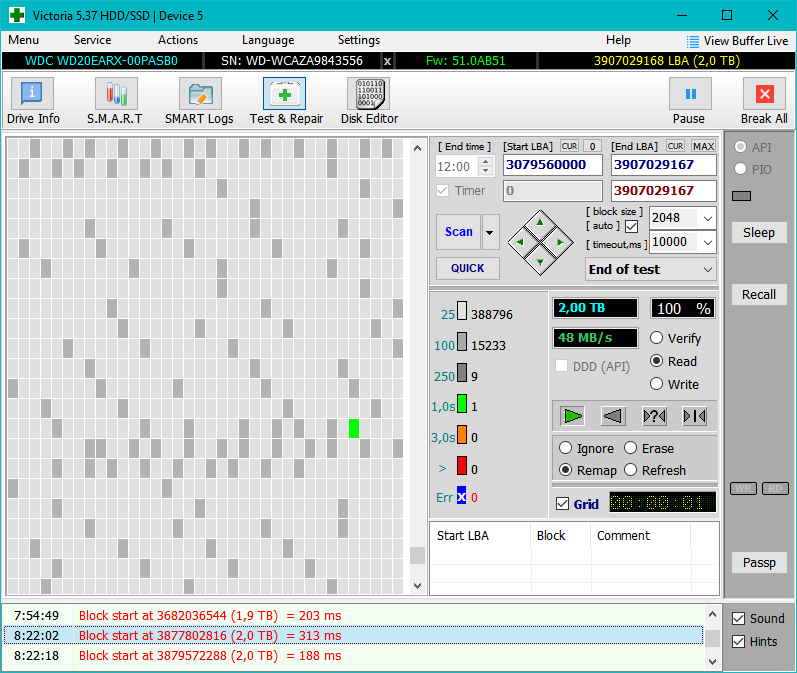Click the QUICK scan button
The image size is (797, 673).
point(467,268)
